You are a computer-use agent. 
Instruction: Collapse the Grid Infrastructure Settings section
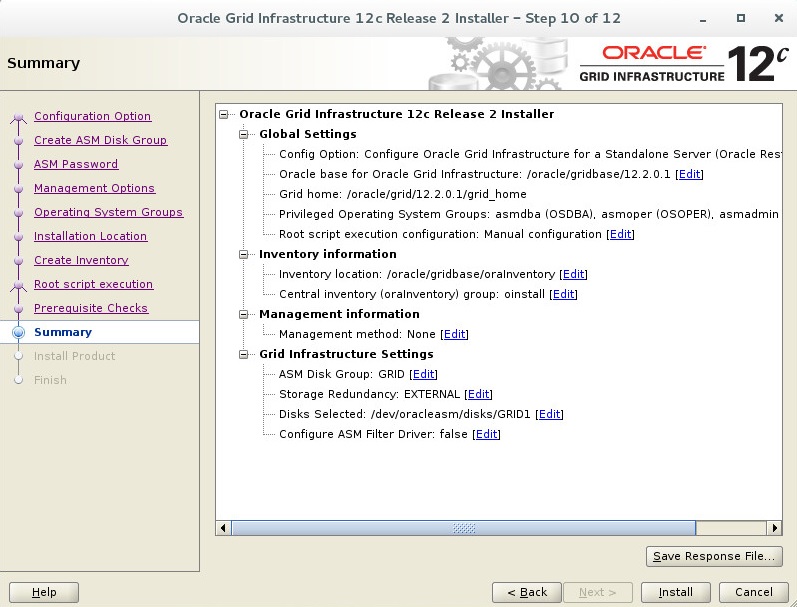[x=243, y=354]
